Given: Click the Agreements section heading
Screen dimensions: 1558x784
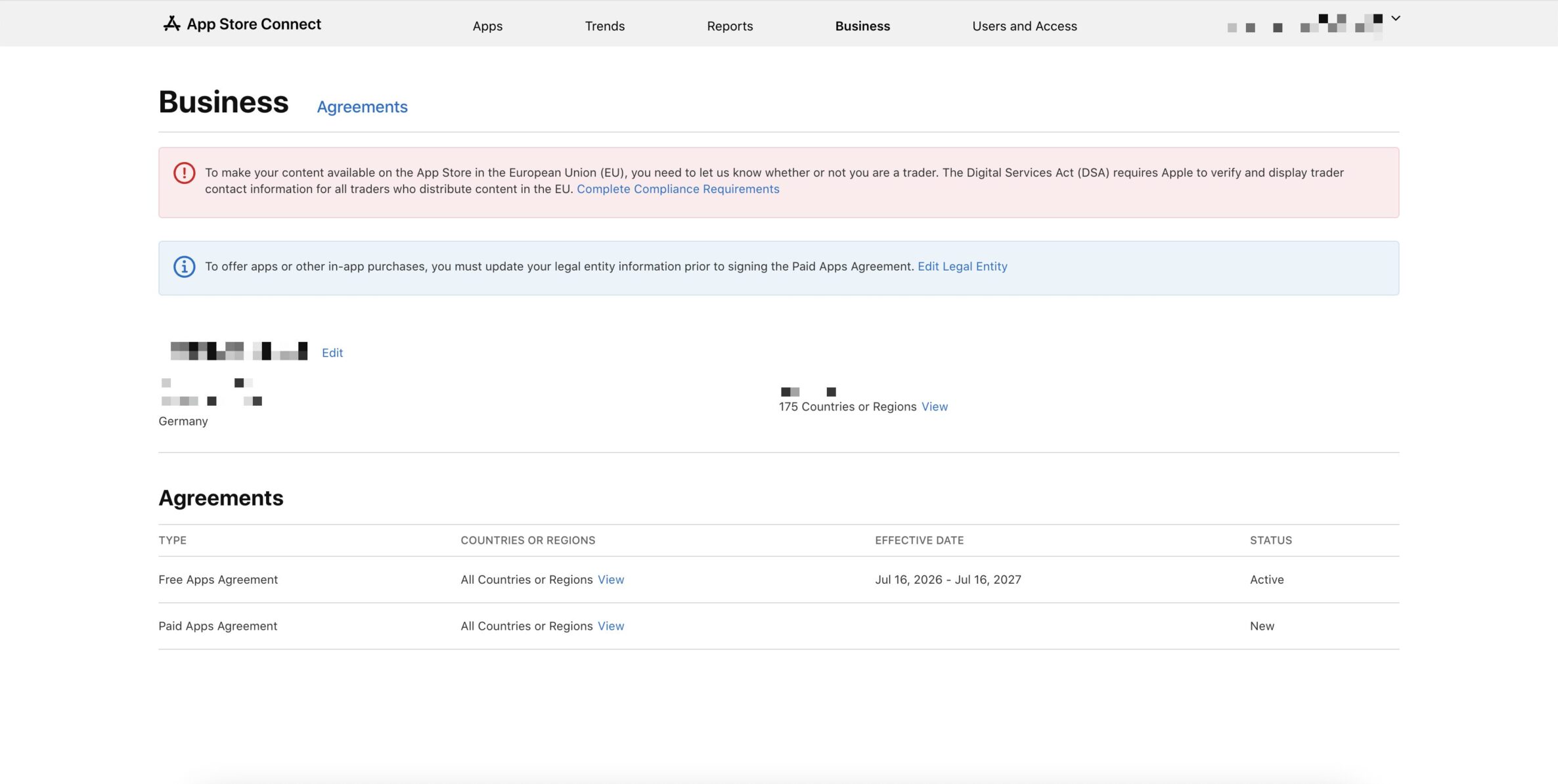Looking at the screenshot, I should pos(221,498).
